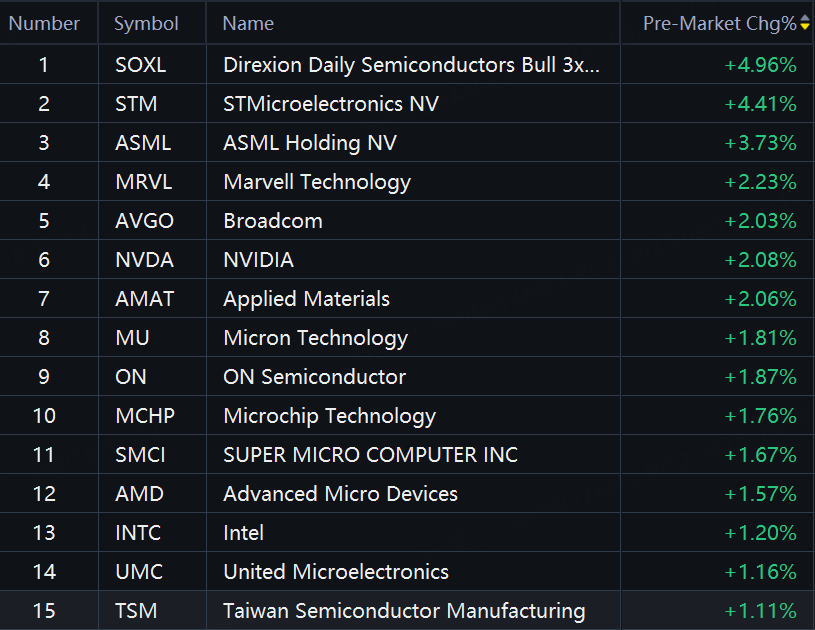Image resolution: width=815 pixels, height=630 pixels.
Task: Select the INTC ticker symbol
Action: 138,533
